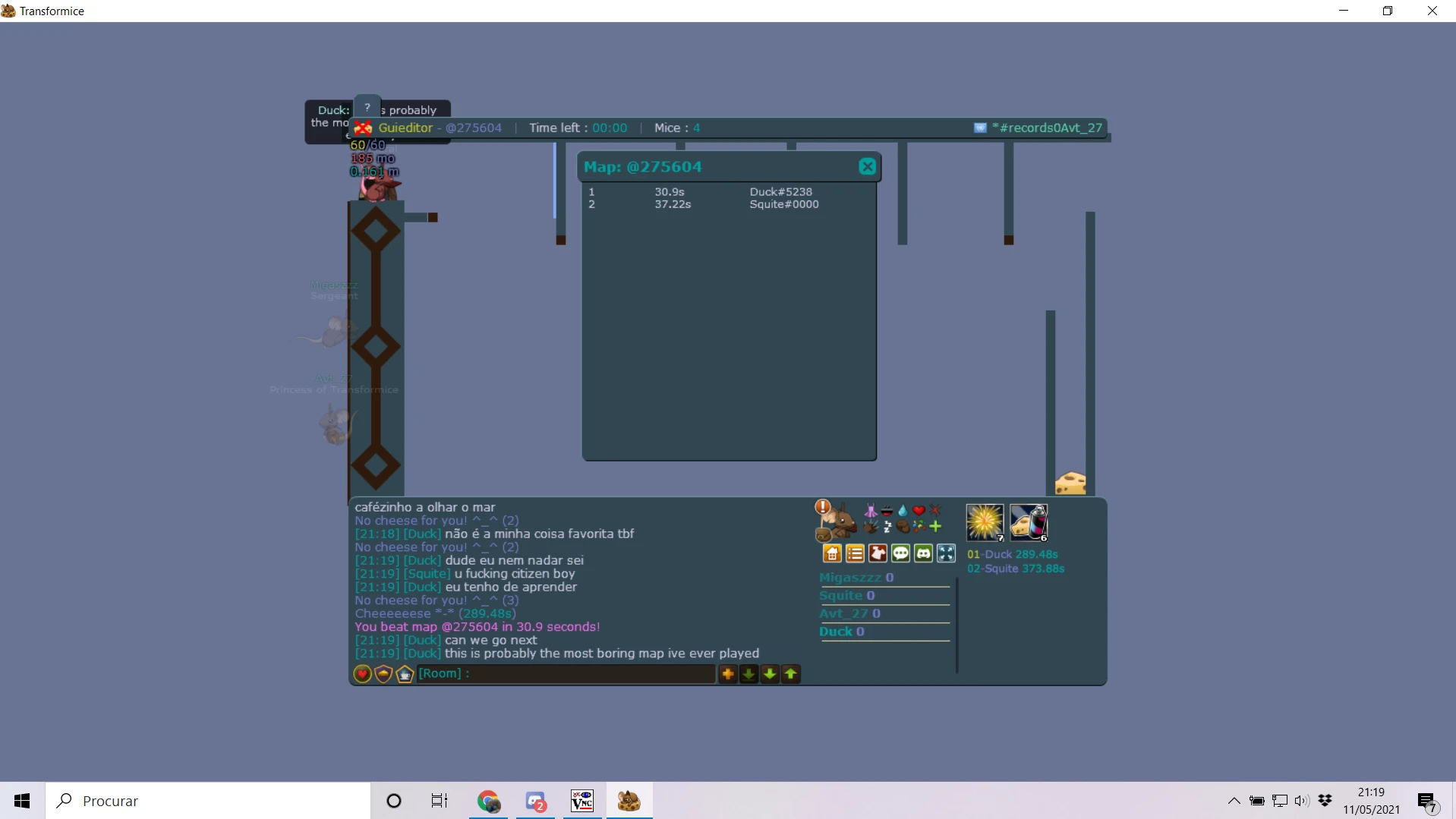1456x819 pixels.
Task: Click the pink "You beat map @275604" message
Action: point(477,627)
